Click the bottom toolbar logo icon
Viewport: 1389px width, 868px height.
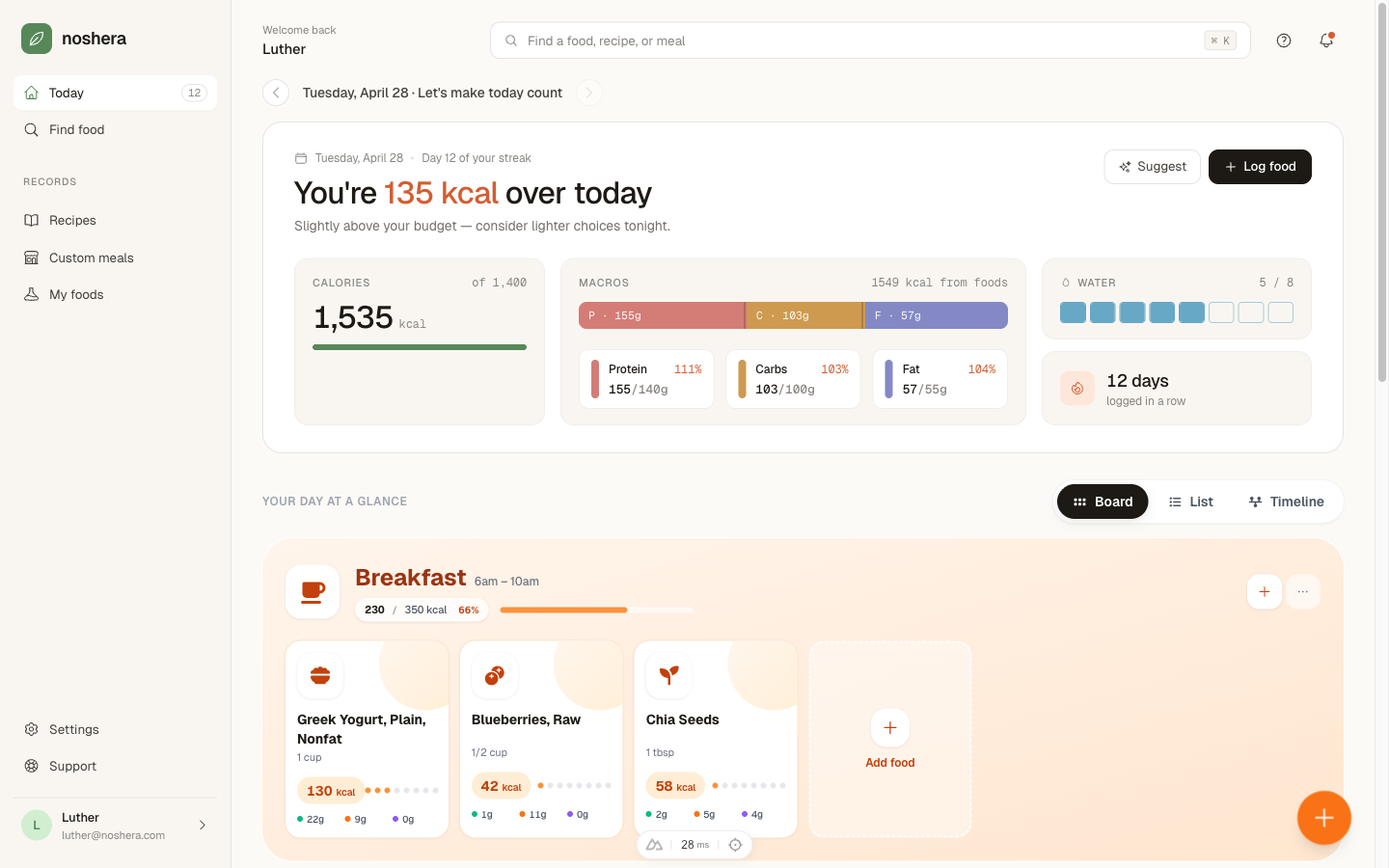(654, 845)
